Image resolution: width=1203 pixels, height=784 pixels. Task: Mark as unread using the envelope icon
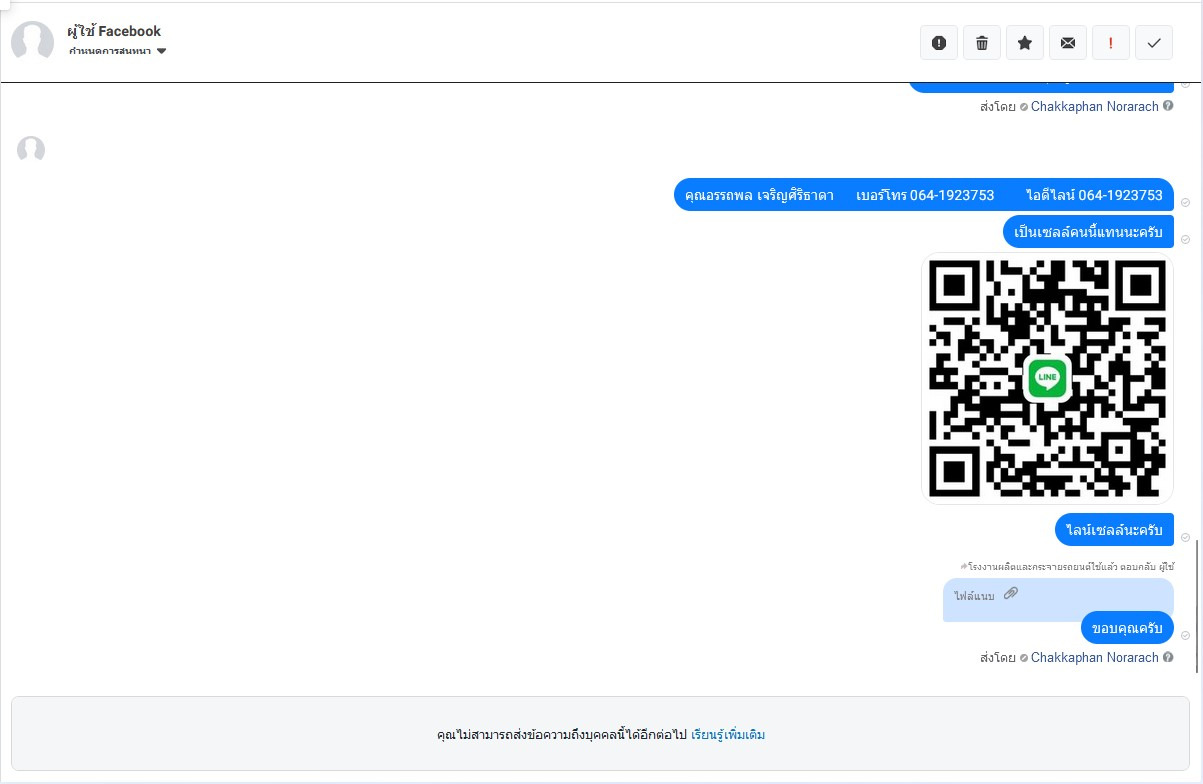(x=1068, y=43)
